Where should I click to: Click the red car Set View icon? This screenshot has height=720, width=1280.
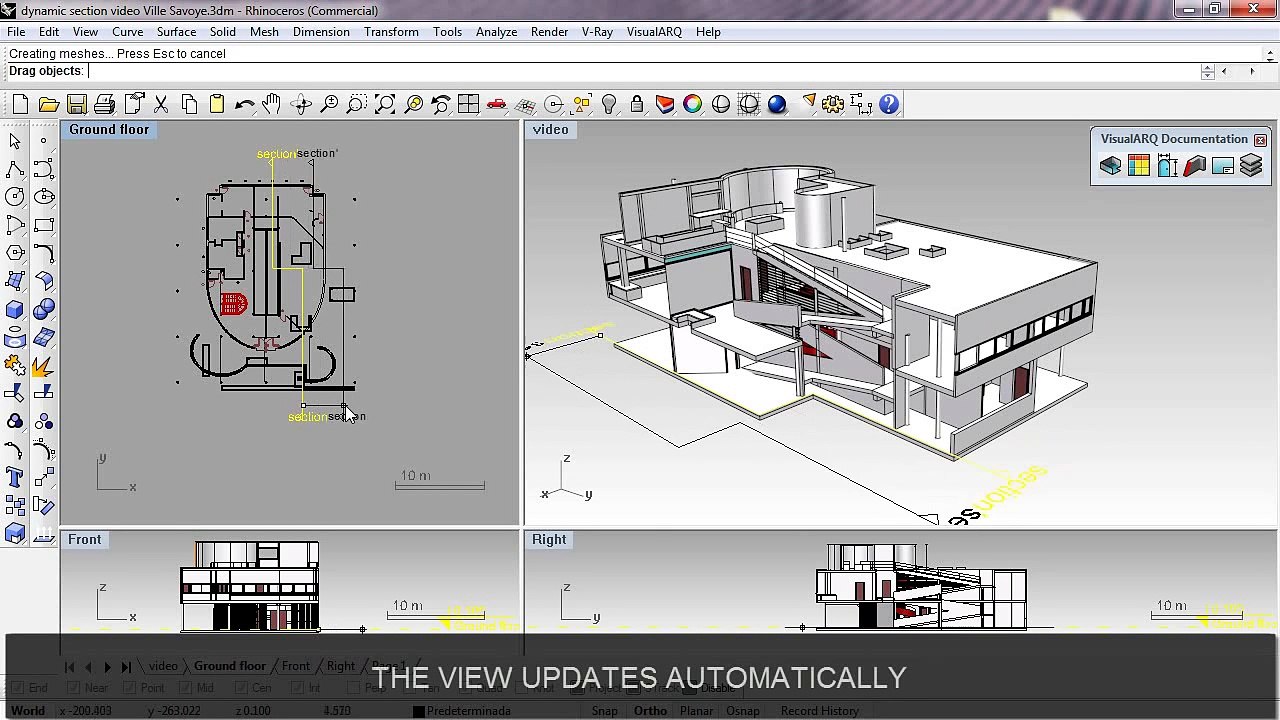tap(497, 104)
